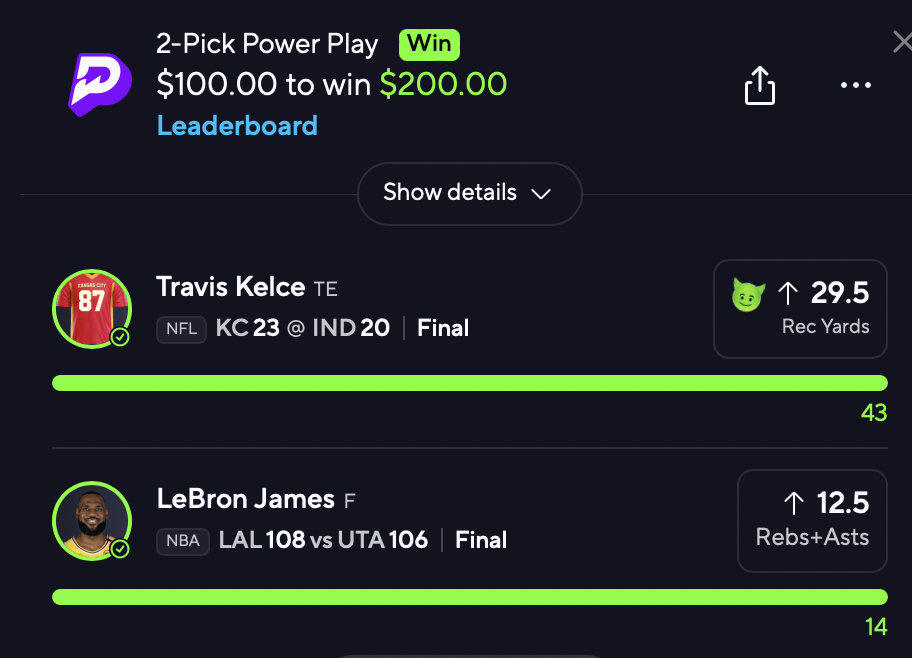This screenshot has height=658, width=912.
Task: Select the 12.5 Rebs+Asts stat box
Action: pos(812,521)
